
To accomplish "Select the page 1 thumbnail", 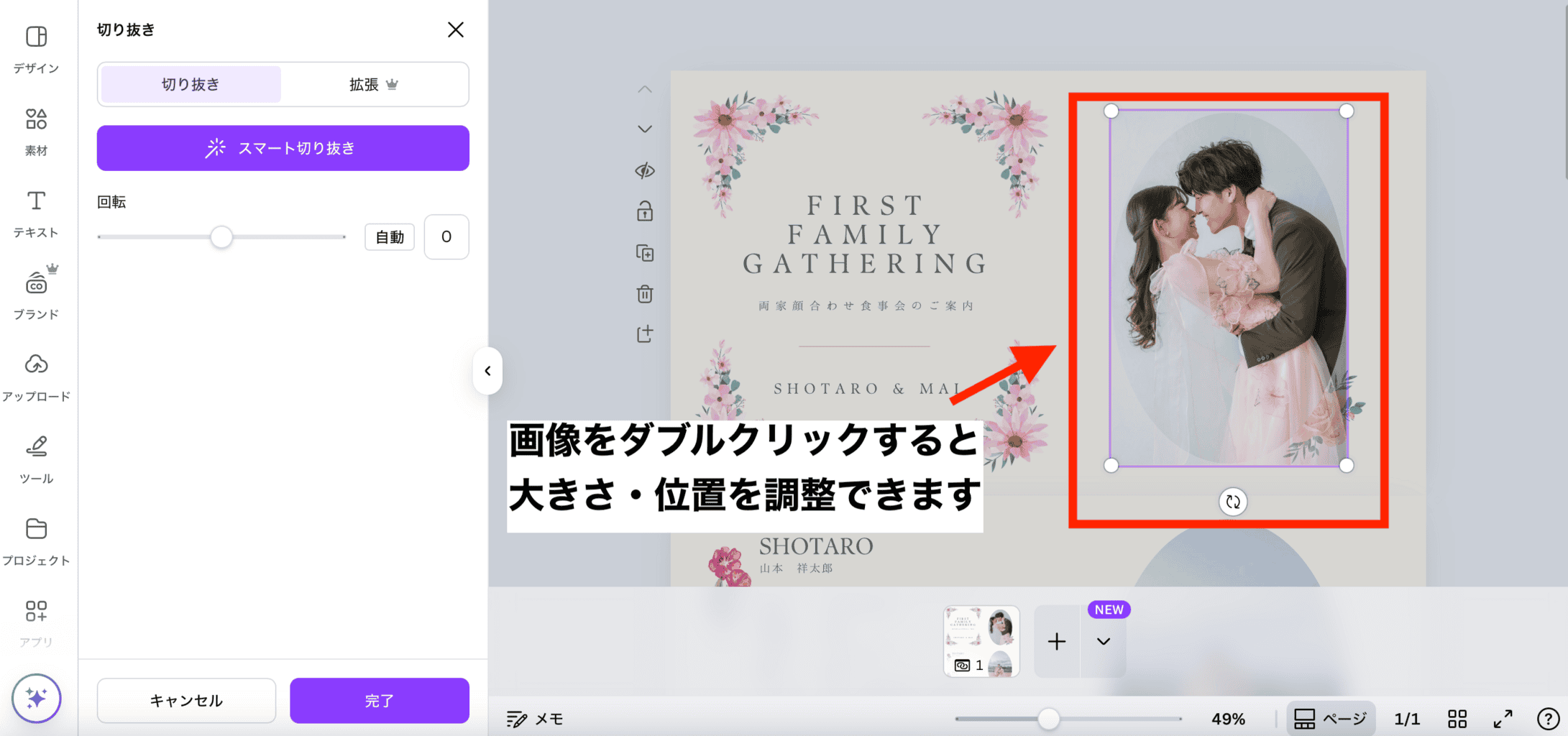I will pos(981,640).
